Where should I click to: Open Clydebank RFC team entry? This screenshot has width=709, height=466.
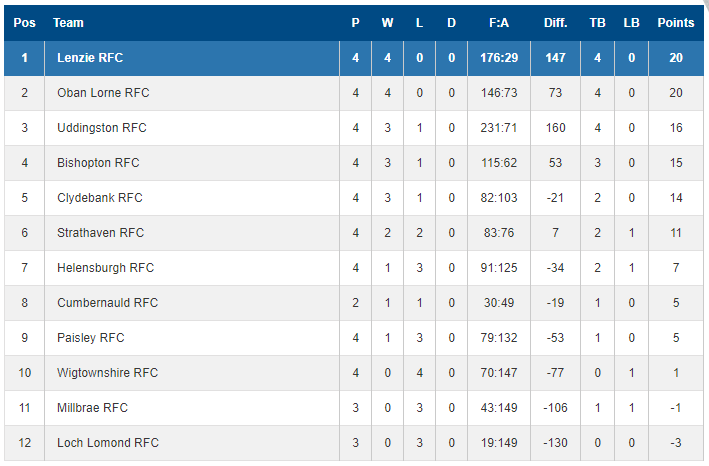(x=99, y=198)
